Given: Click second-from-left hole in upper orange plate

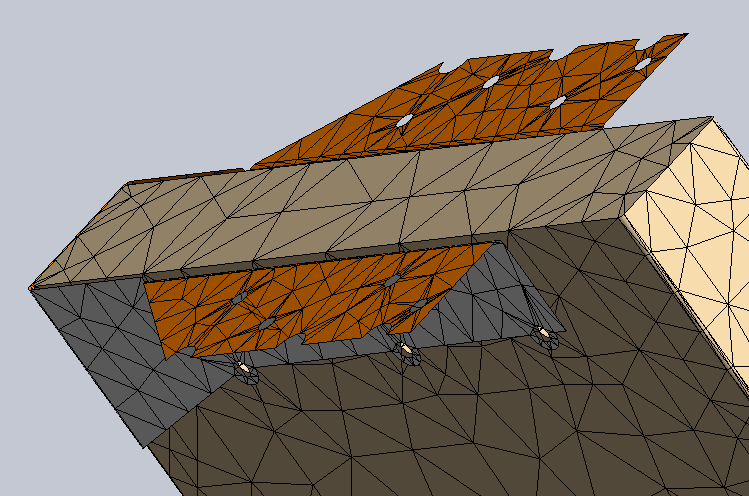Looking at the screenshot, I should (491, 82).
